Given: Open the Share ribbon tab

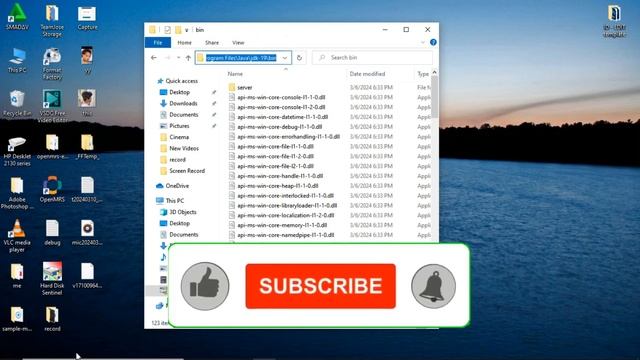Looking at the screenshot, I should pyautogui.click(x=212, y=42).
